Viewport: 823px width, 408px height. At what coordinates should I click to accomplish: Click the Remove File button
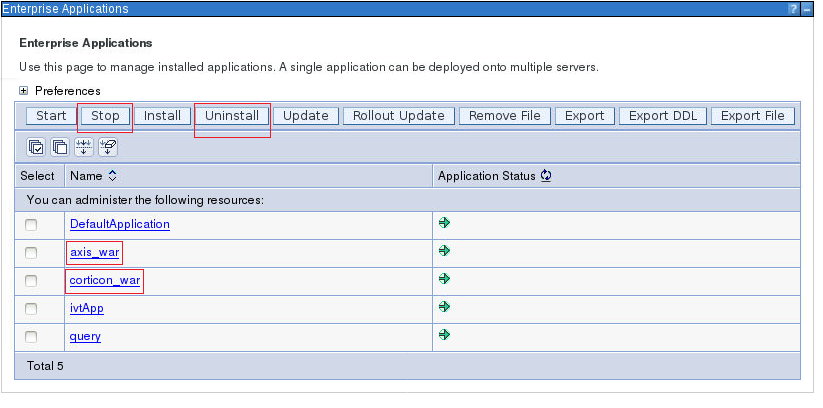pyautogui.click(x=505, y=116)
